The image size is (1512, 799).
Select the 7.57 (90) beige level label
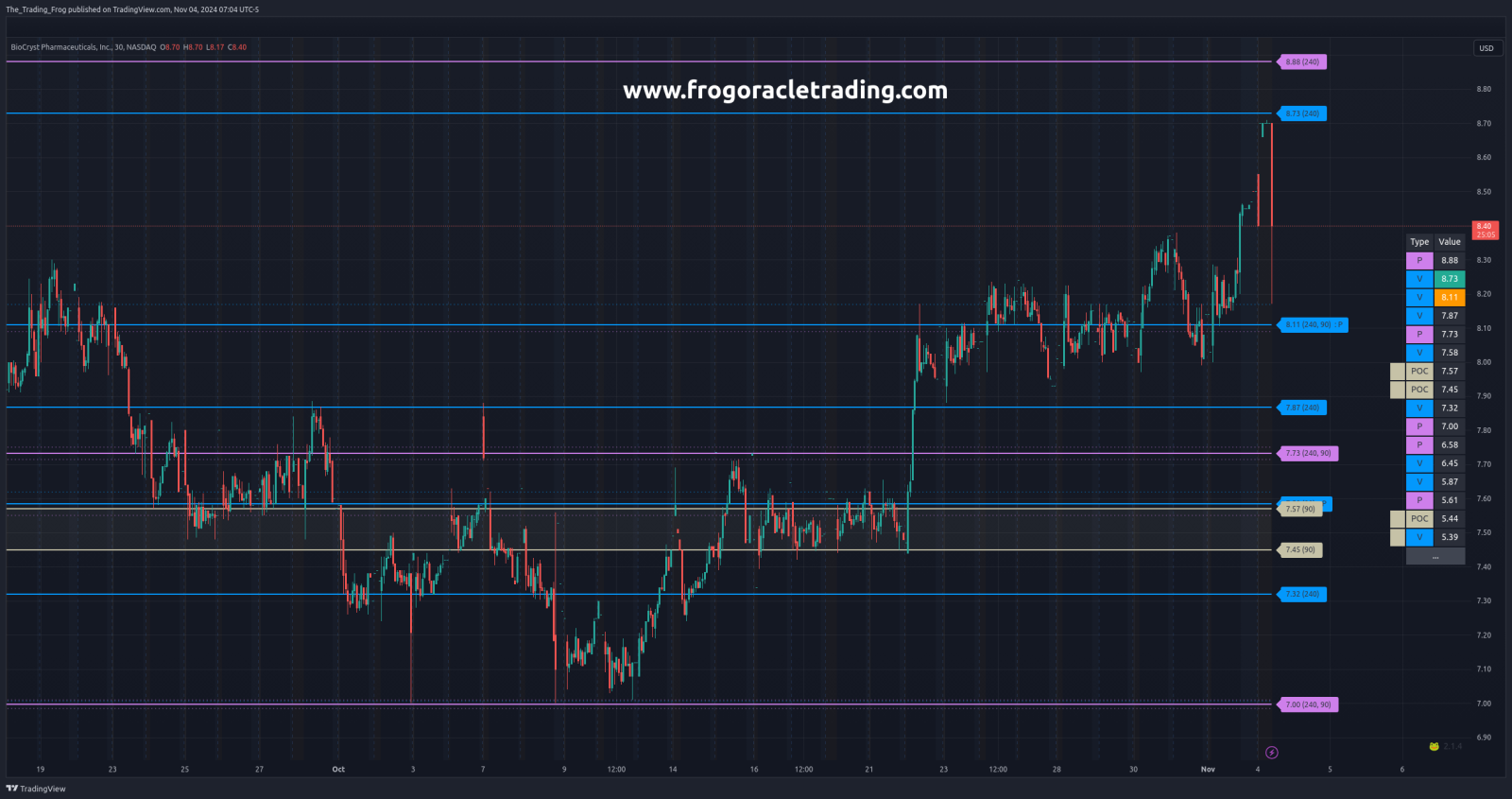[1300, 509]
